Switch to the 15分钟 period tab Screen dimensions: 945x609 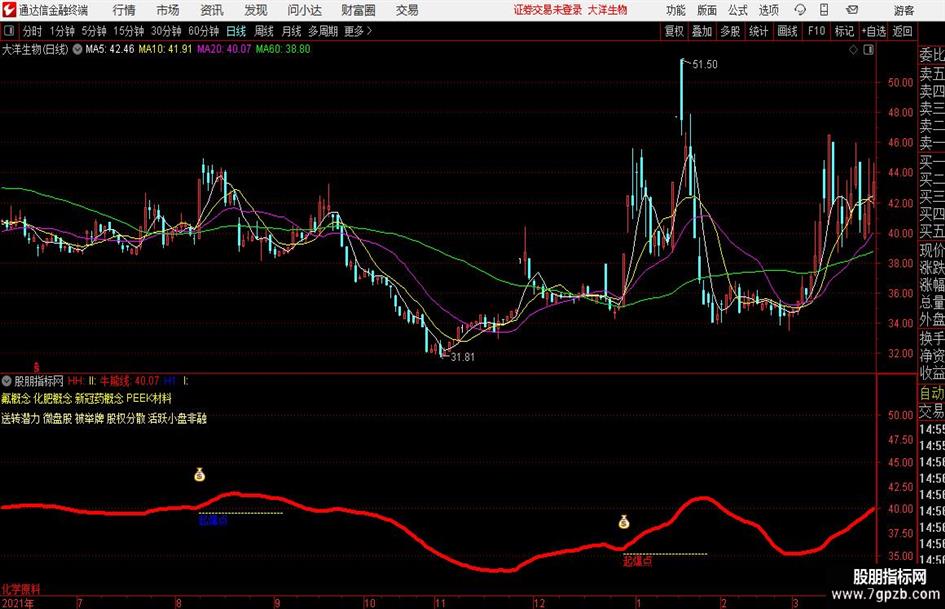coord(129,31)
